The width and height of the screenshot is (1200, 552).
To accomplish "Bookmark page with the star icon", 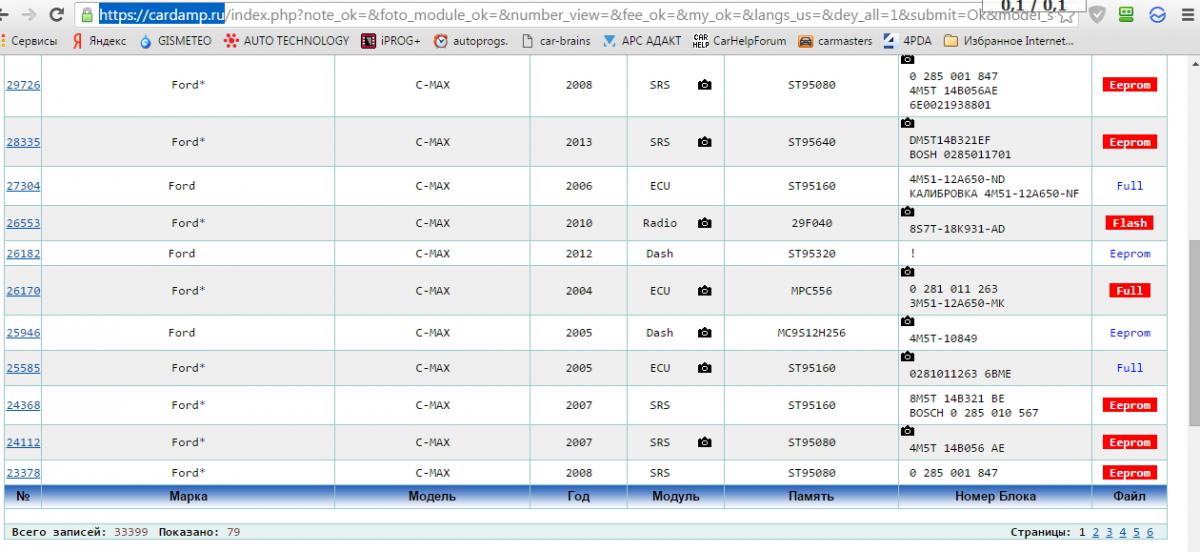I will 1067,16.
